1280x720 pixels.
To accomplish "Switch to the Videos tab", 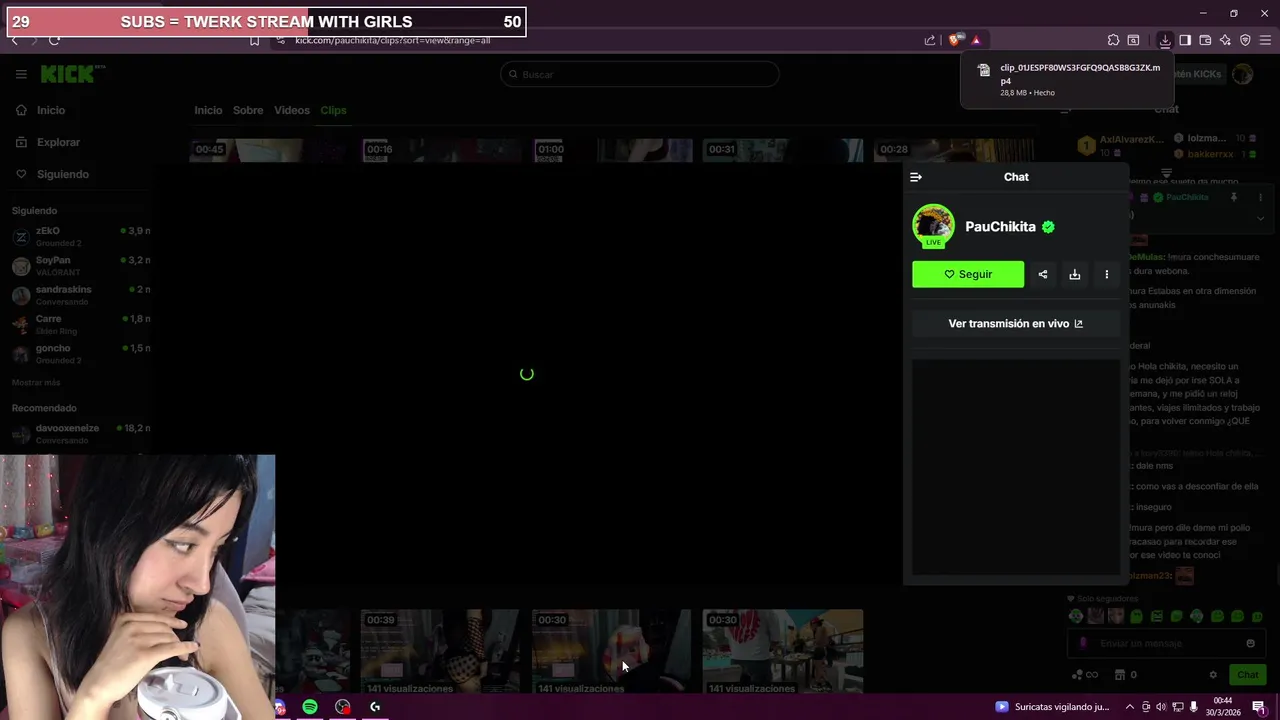I will (x=292, y=110).
